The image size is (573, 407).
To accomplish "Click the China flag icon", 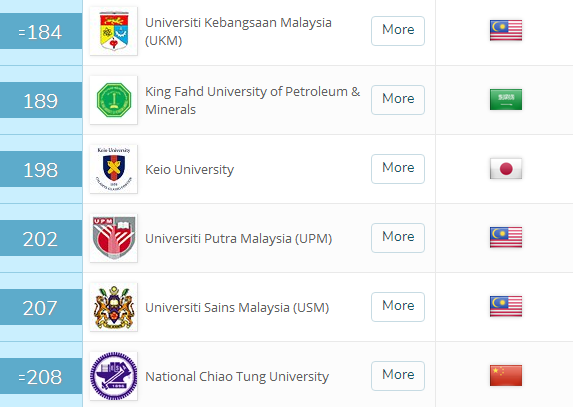I will [506, 375].
